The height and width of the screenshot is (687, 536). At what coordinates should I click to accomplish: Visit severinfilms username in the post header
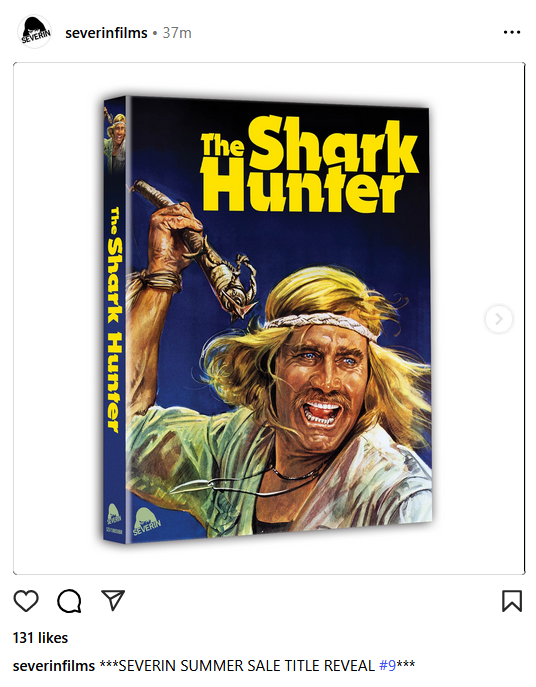click(x=106, y=33)
